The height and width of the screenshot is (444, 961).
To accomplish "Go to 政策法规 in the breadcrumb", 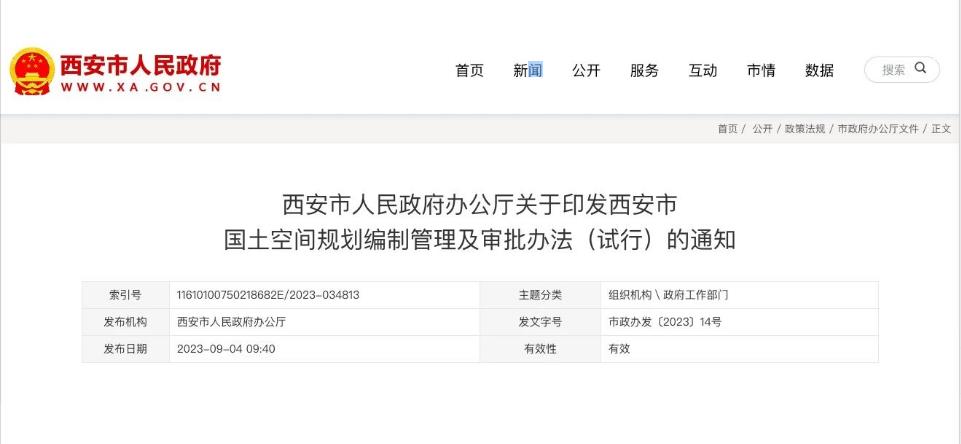I will click(x=805, y=129).
